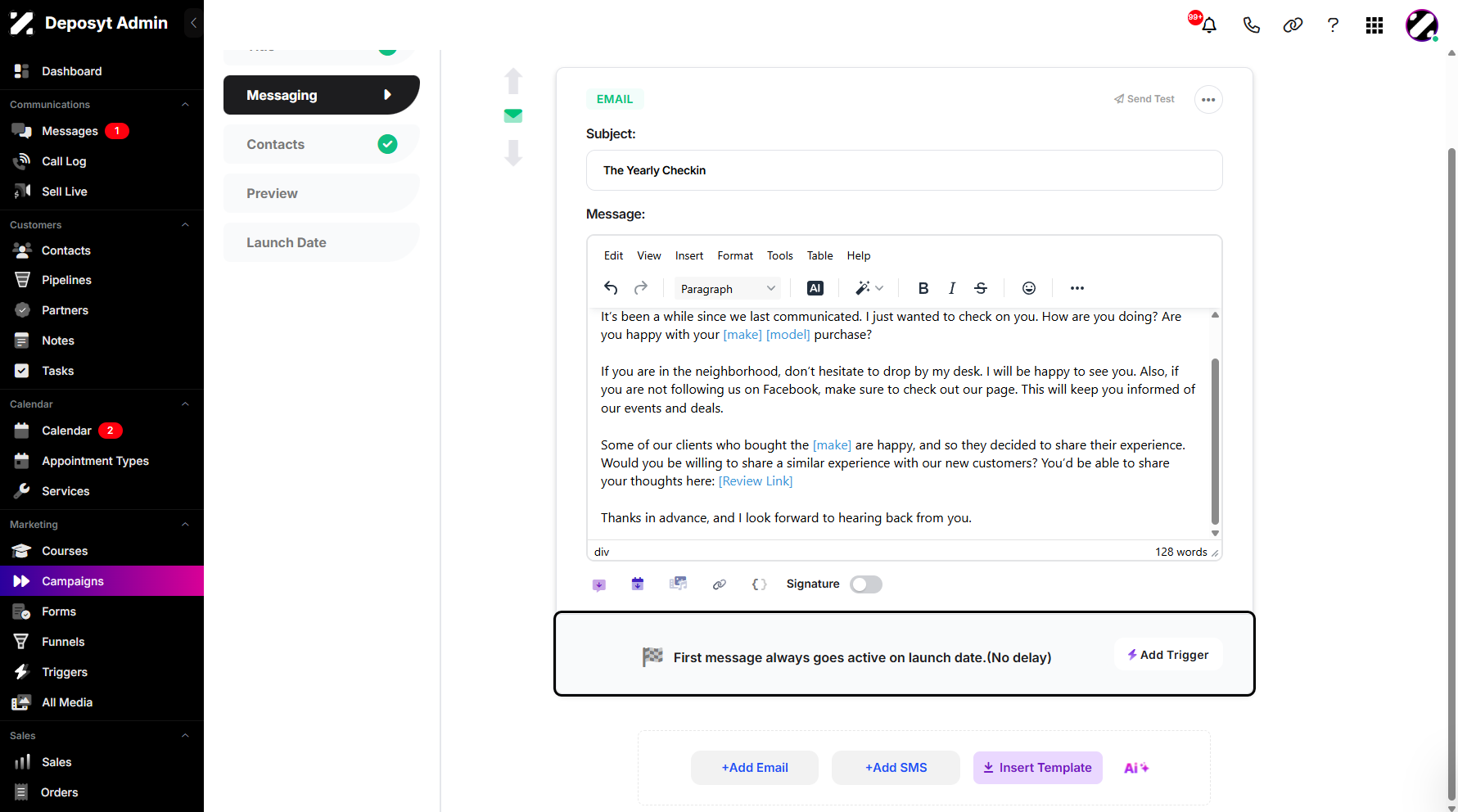Select the Preview step
This screenshot has height=812, width=1458.
321,193
